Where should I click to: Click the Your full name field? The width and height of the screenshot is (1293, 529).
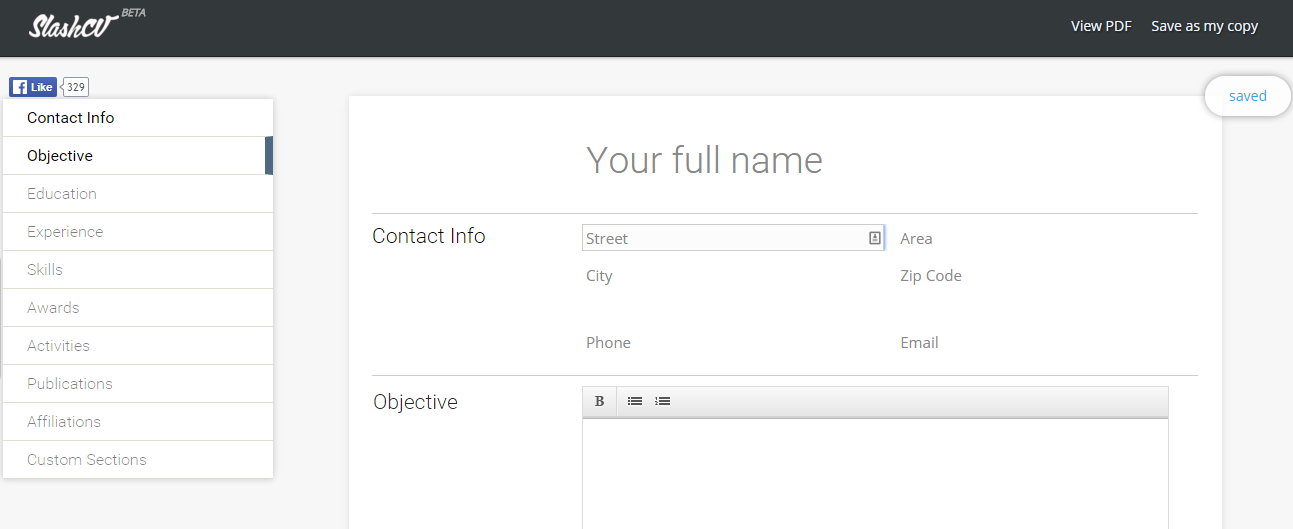click(704, 160)
